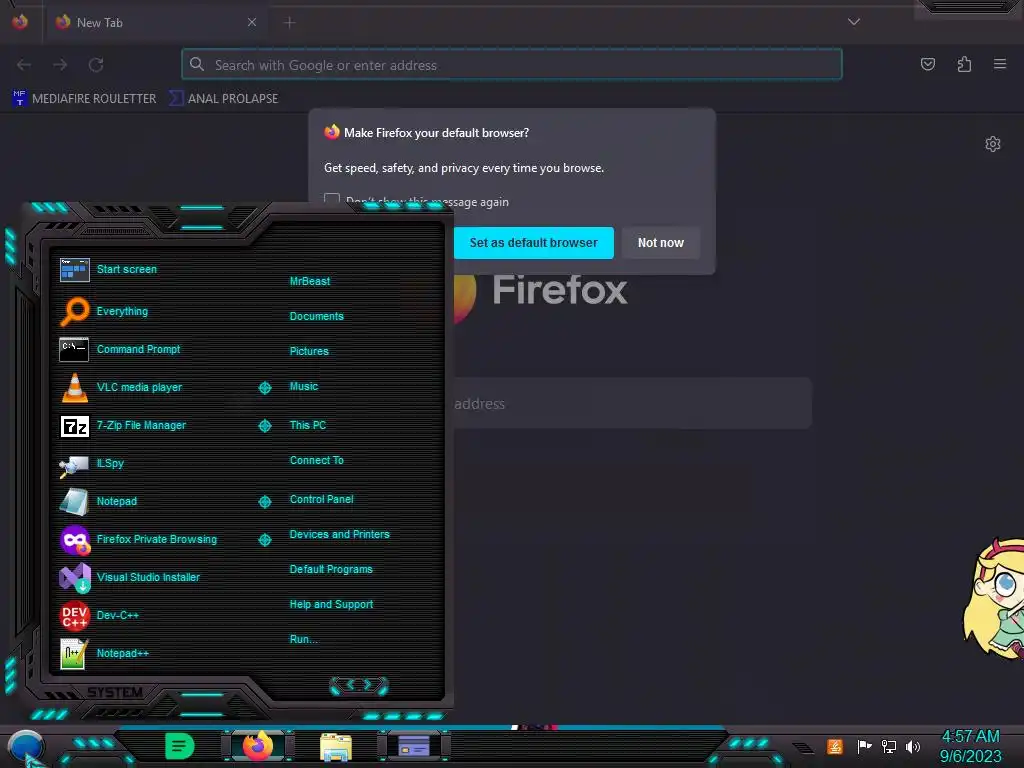Focus the URL address bar
Image resolution: width=1024 pixels, height=768 pixels.
pyautogui.click(x=512, y=65)
